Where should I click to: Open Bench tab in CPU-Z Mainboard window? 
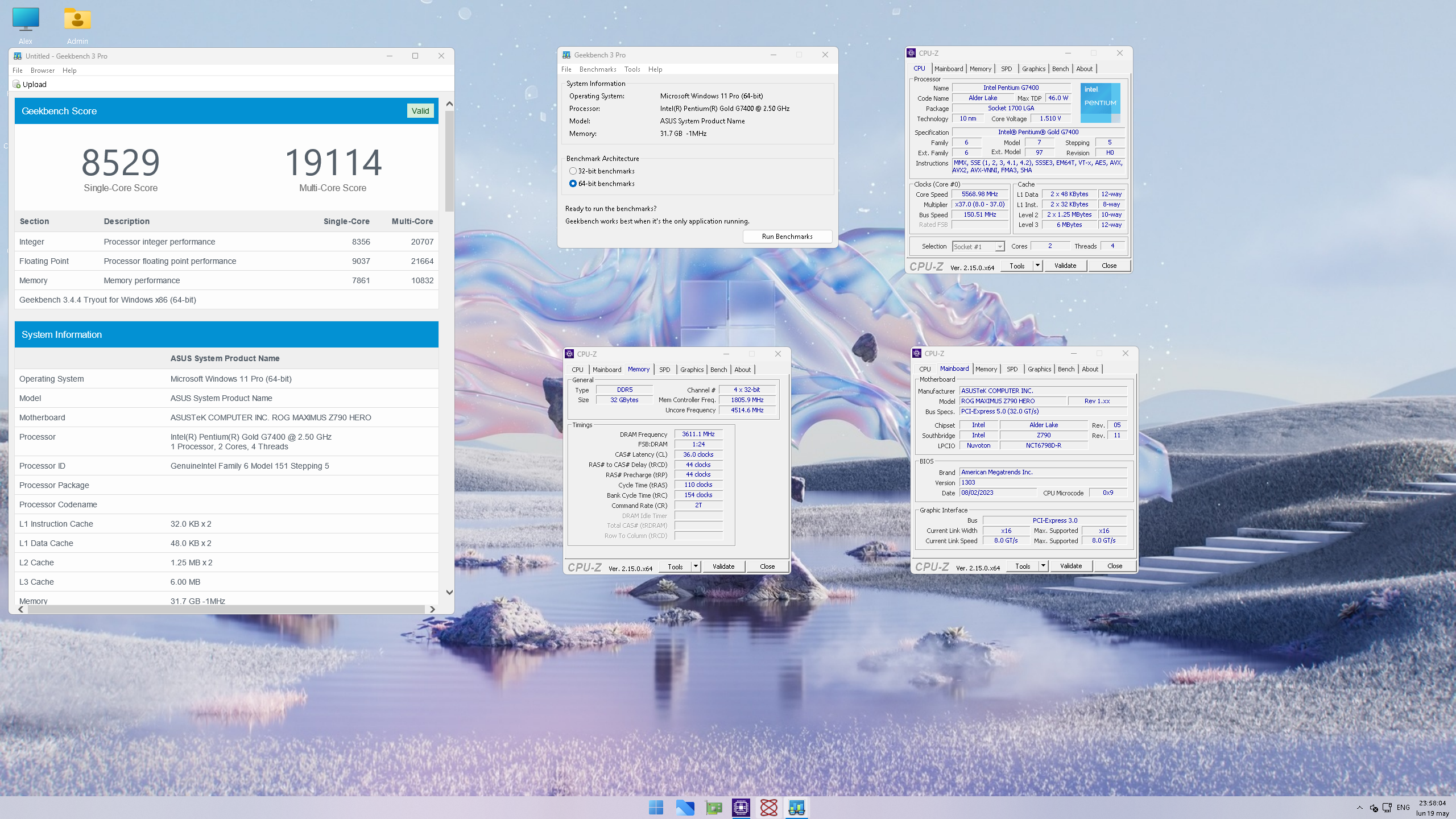click(x=1066, y=369)
